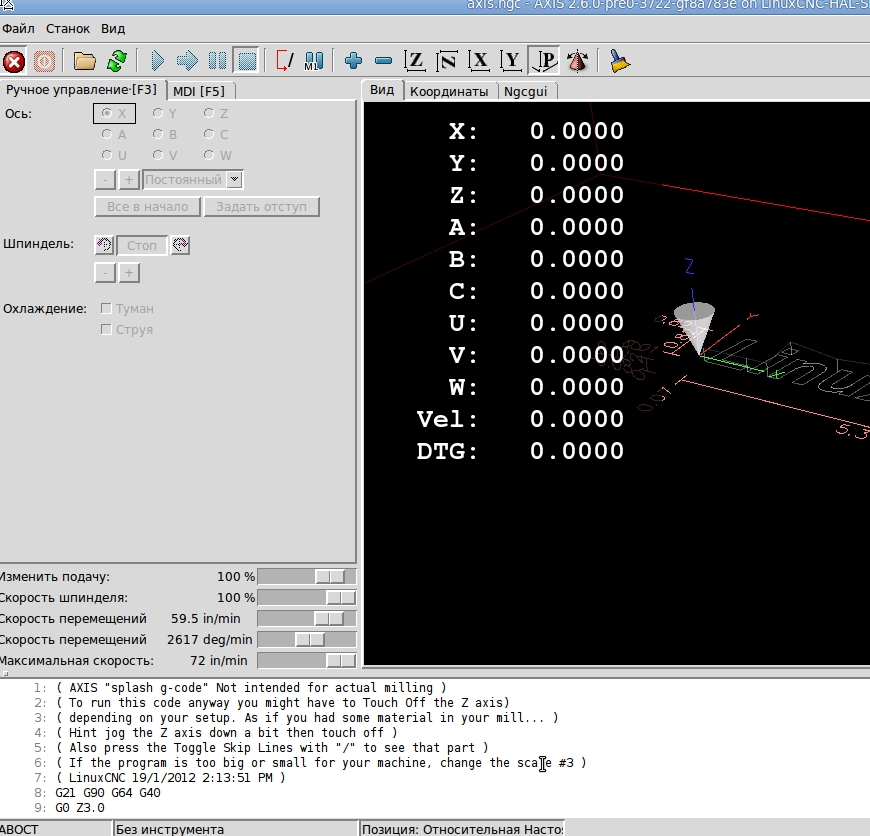Open a G-code file via folder icon

click(84, 61)
